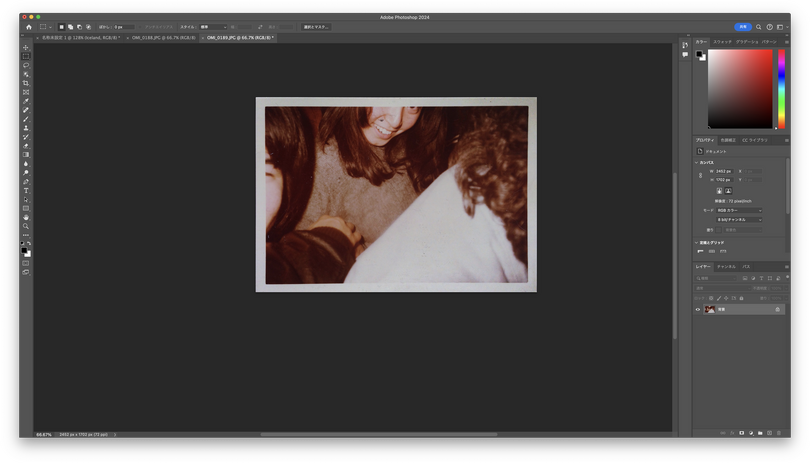Hide the 背景 layer with eye icon
Screen dimensions: 810x463
click(698, 309)
